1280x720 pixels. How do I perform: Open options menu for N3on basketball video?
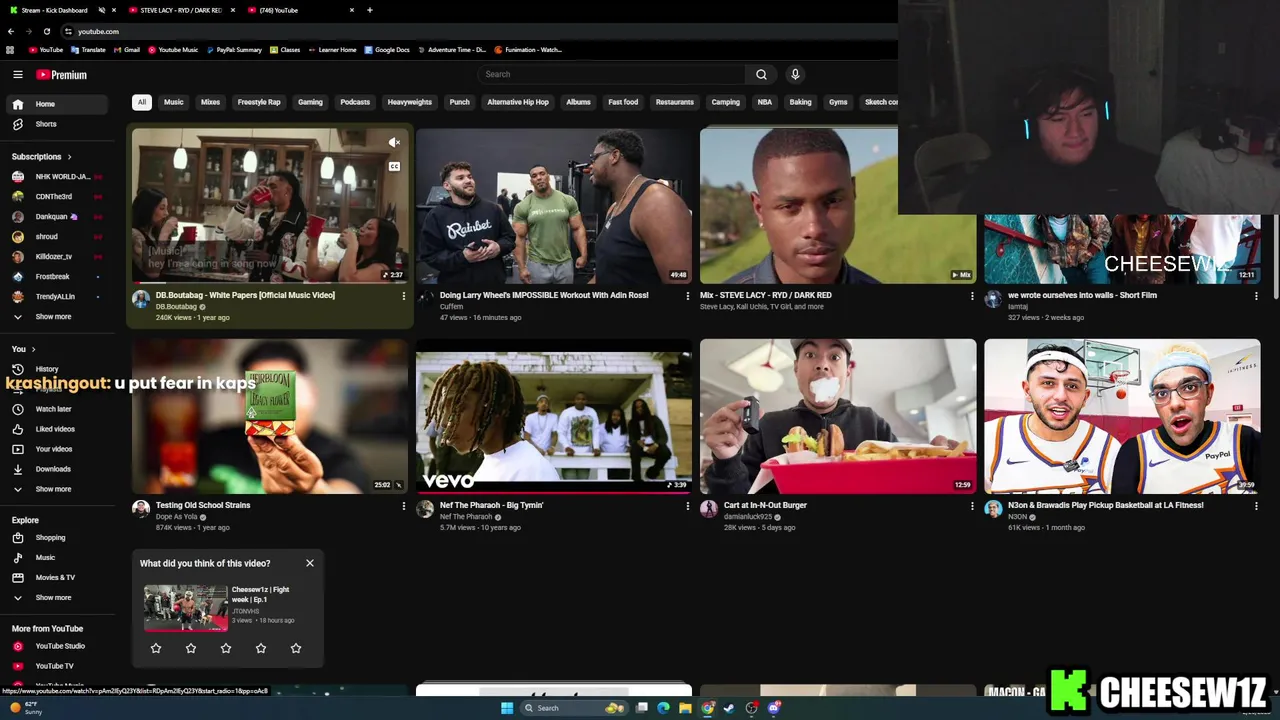[1256, 506]
